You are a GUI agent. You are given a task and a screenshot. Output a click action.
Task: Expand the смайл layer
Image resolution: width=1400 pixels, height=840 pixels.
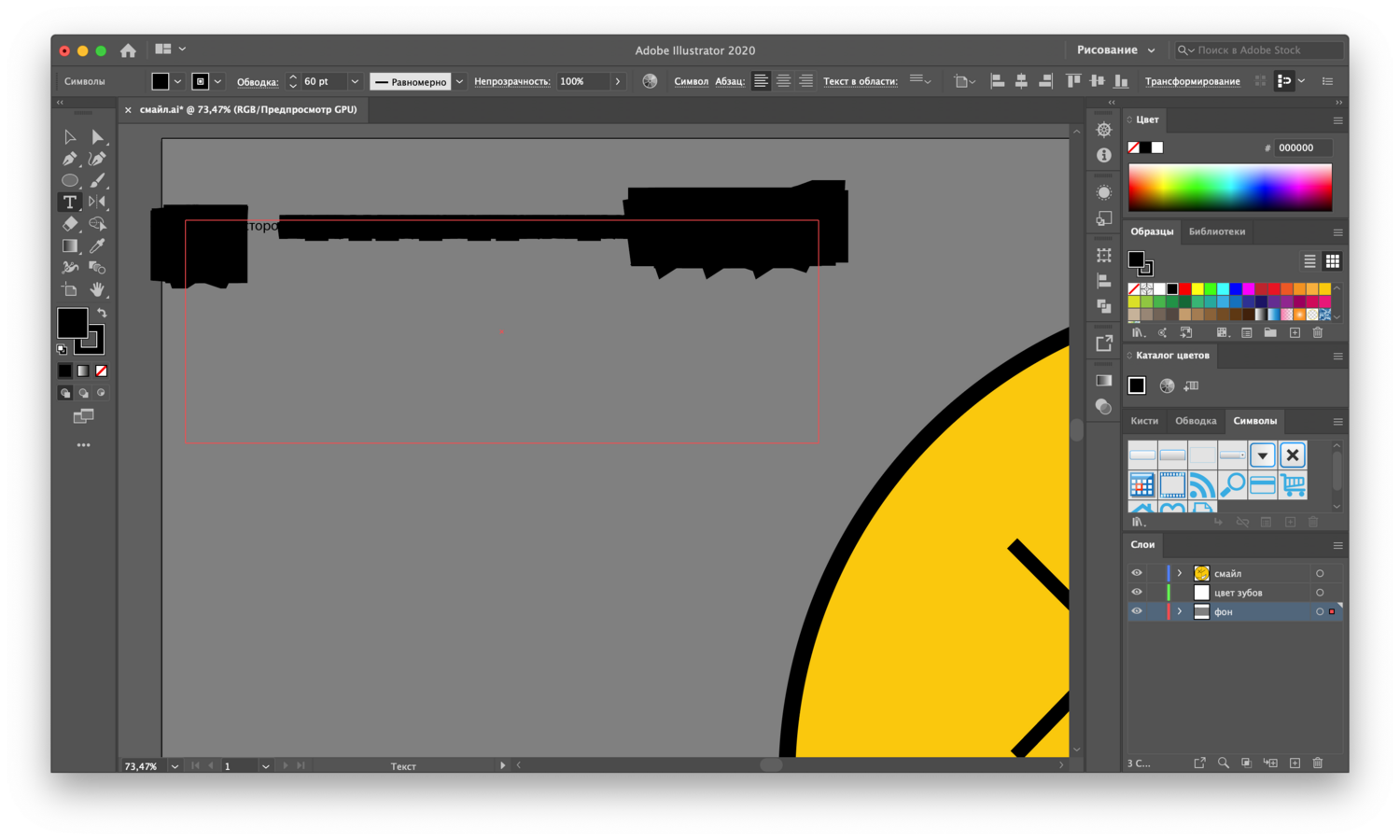[x=1180, y=573]
